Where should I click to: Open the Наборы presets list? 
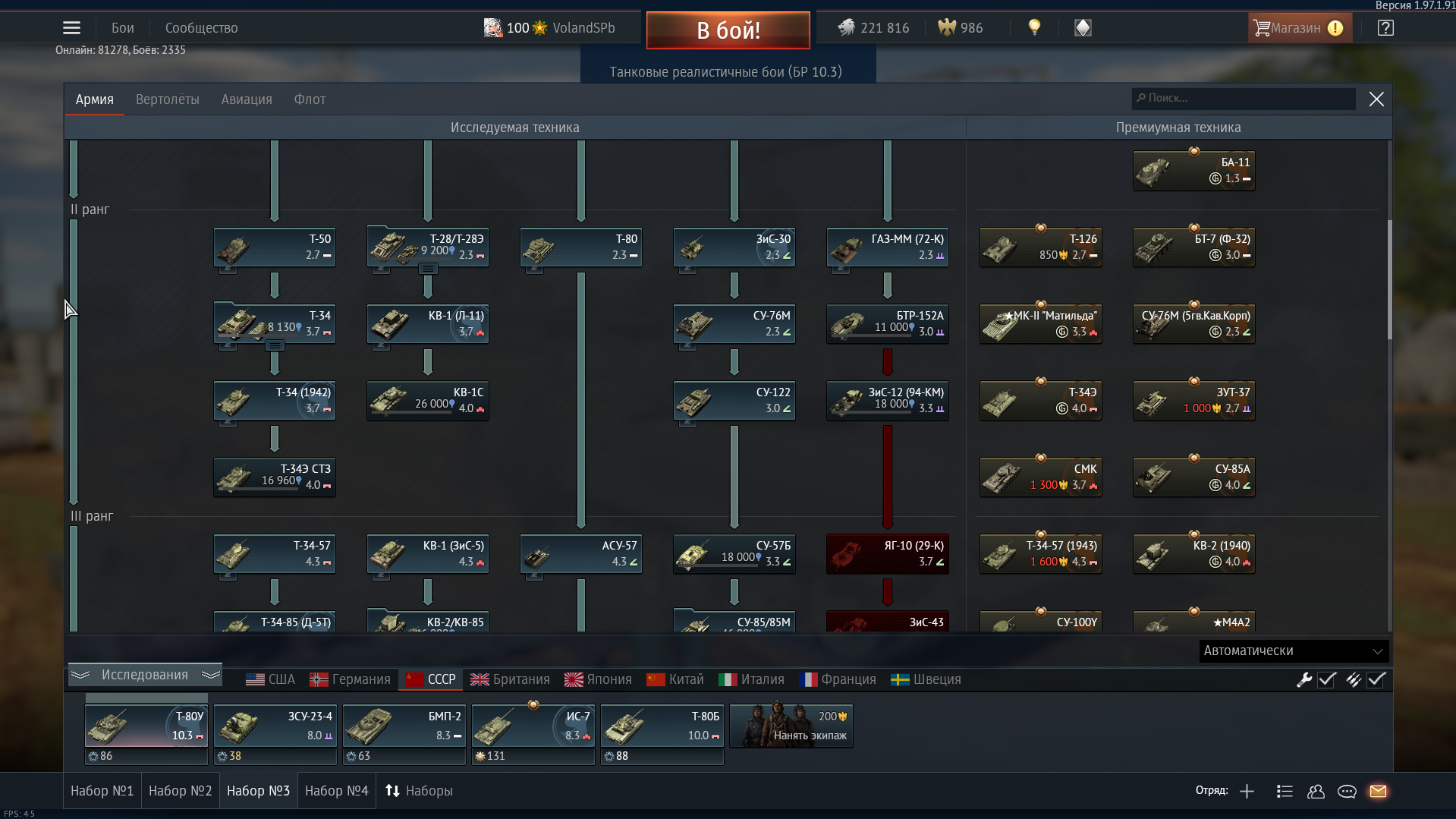419,791
